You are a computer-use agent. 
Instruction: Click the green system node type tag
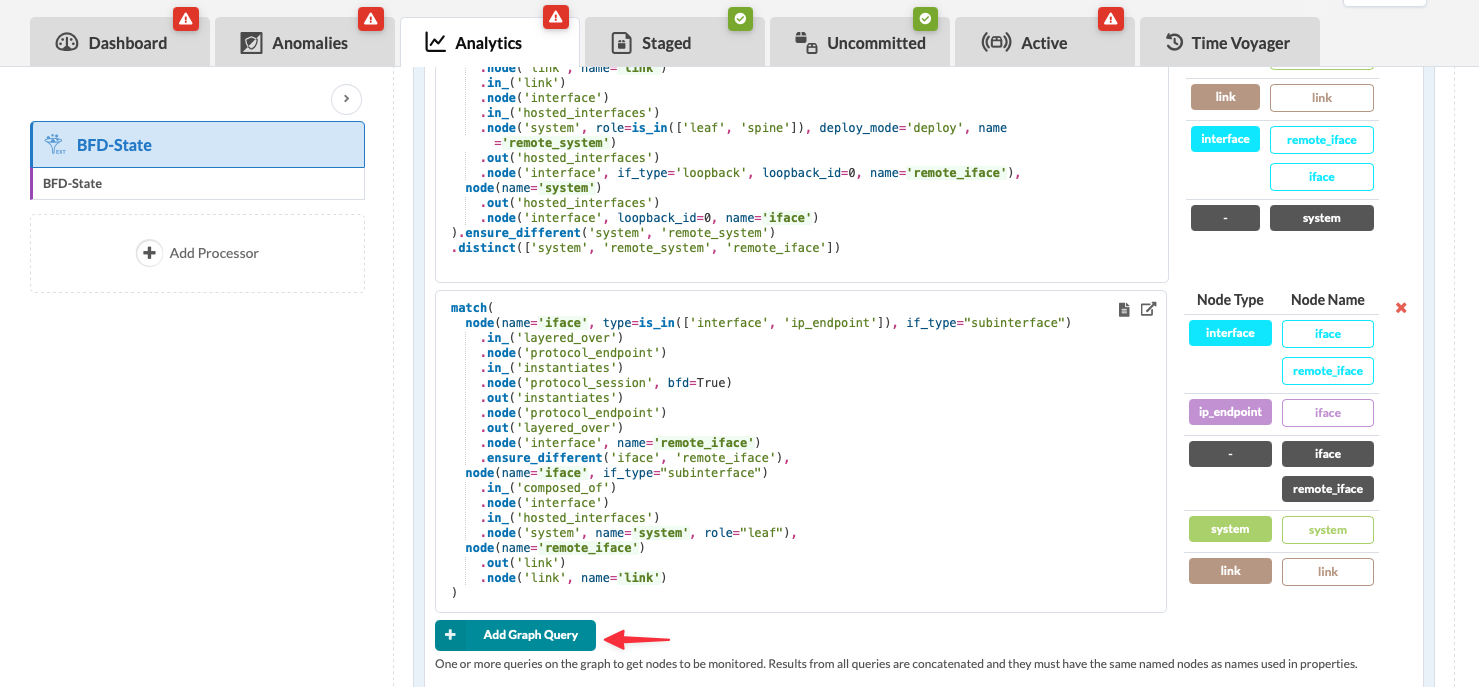click(x=1230, y=529)
